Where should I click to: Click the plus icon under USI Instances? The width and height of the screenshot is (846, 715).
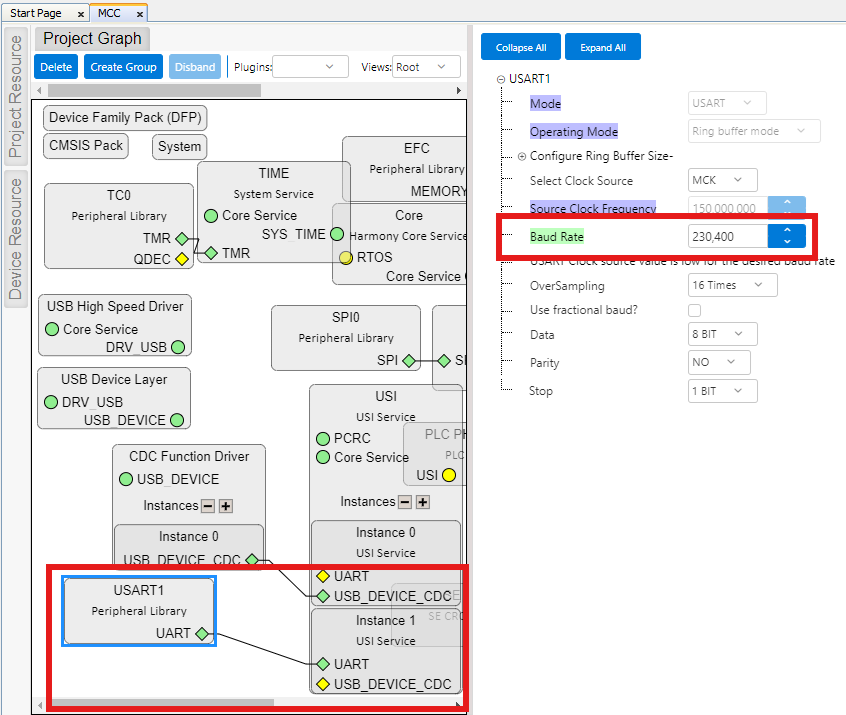point(423,502)
